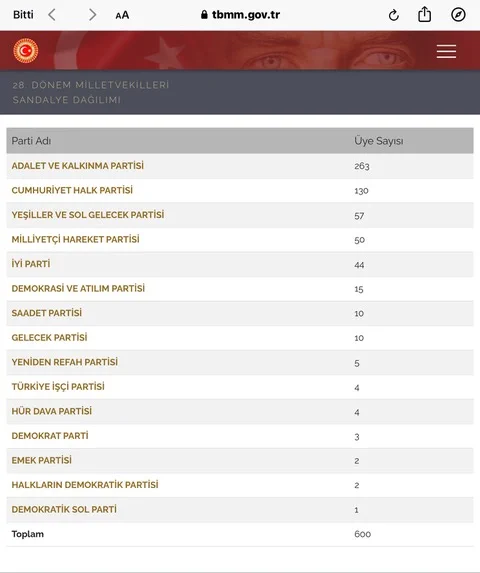
Task: Select HALKLARIN DEMOKRATİK PARTİSİ link
Action: [x=85, y=485]
